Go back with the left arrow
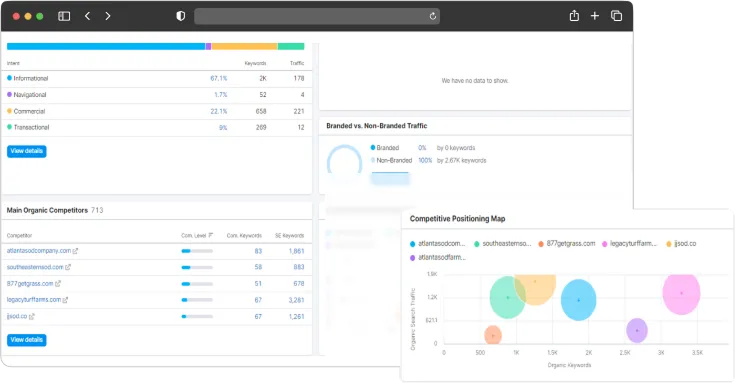The height and width of the screenshot is (392, 738). tap(88, 16)
